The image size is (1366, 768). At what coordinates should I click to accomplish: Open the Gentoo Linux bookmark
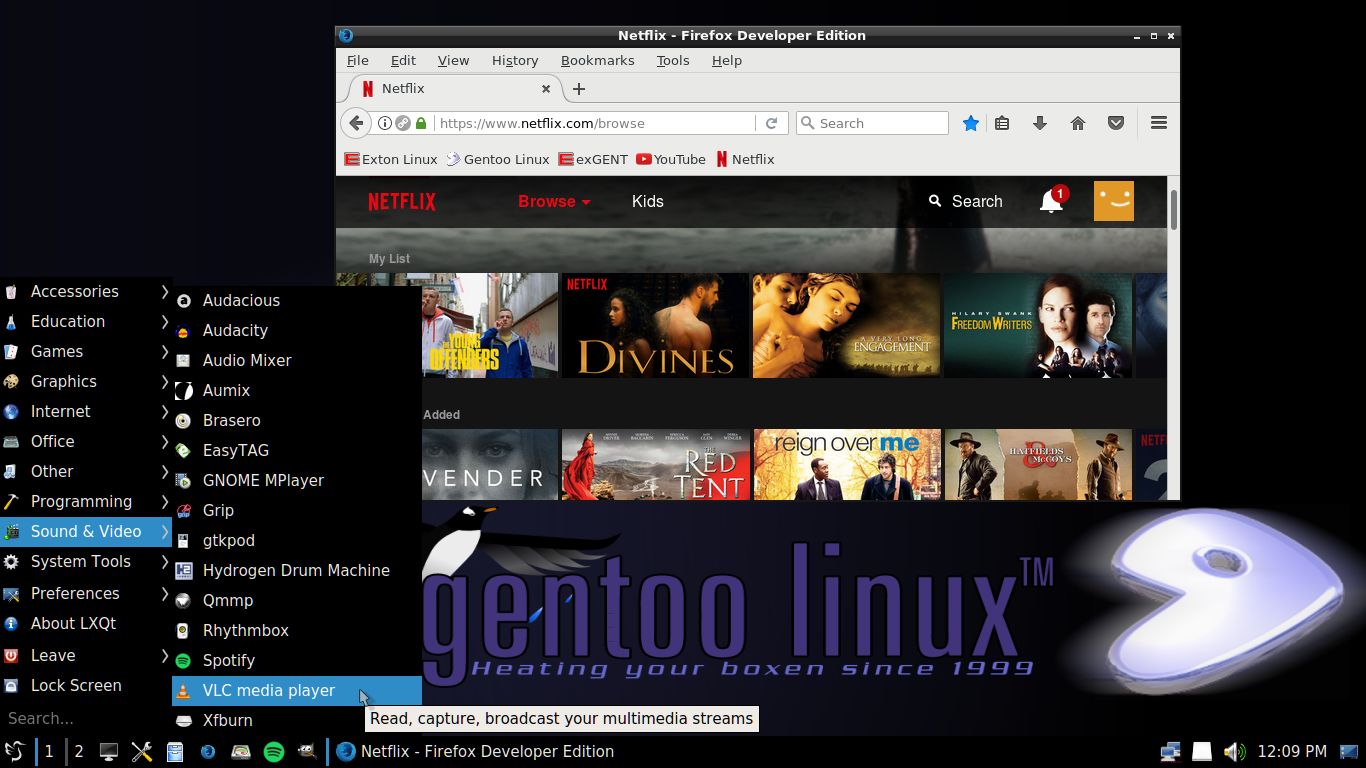point(505,159)
